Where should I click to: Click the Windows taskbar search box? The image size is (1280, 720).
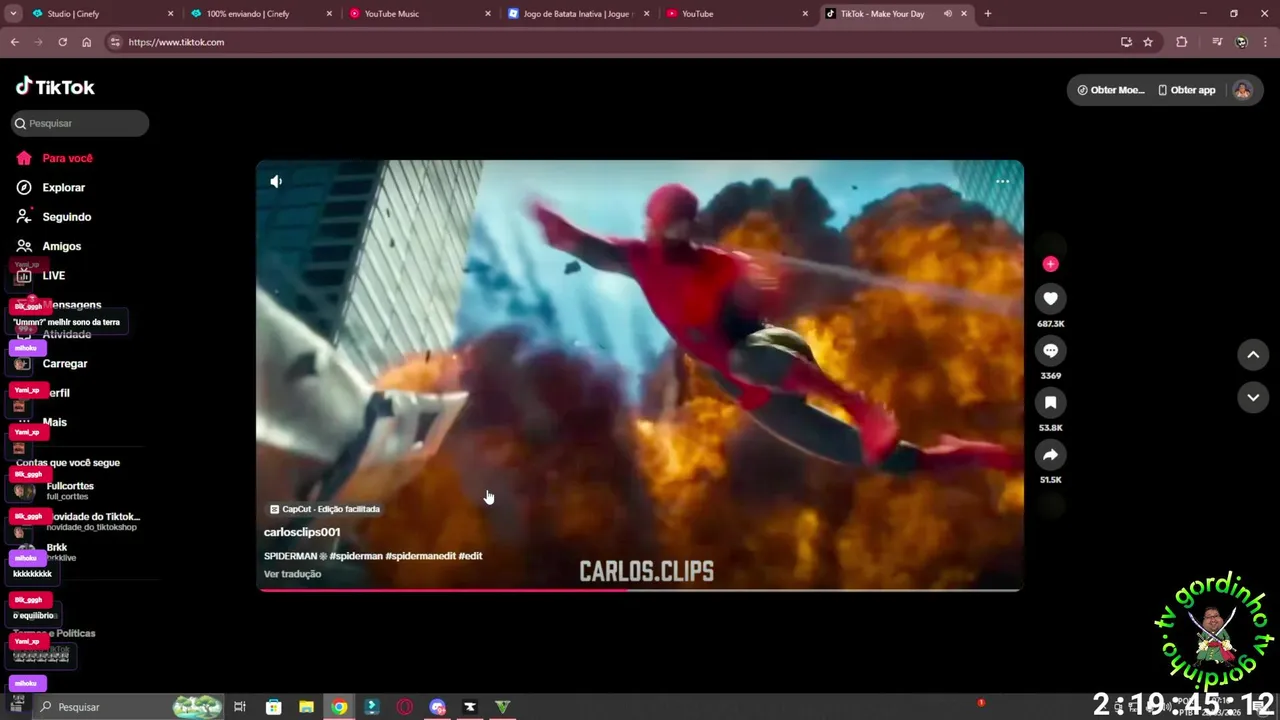click(x=128, y=707)
